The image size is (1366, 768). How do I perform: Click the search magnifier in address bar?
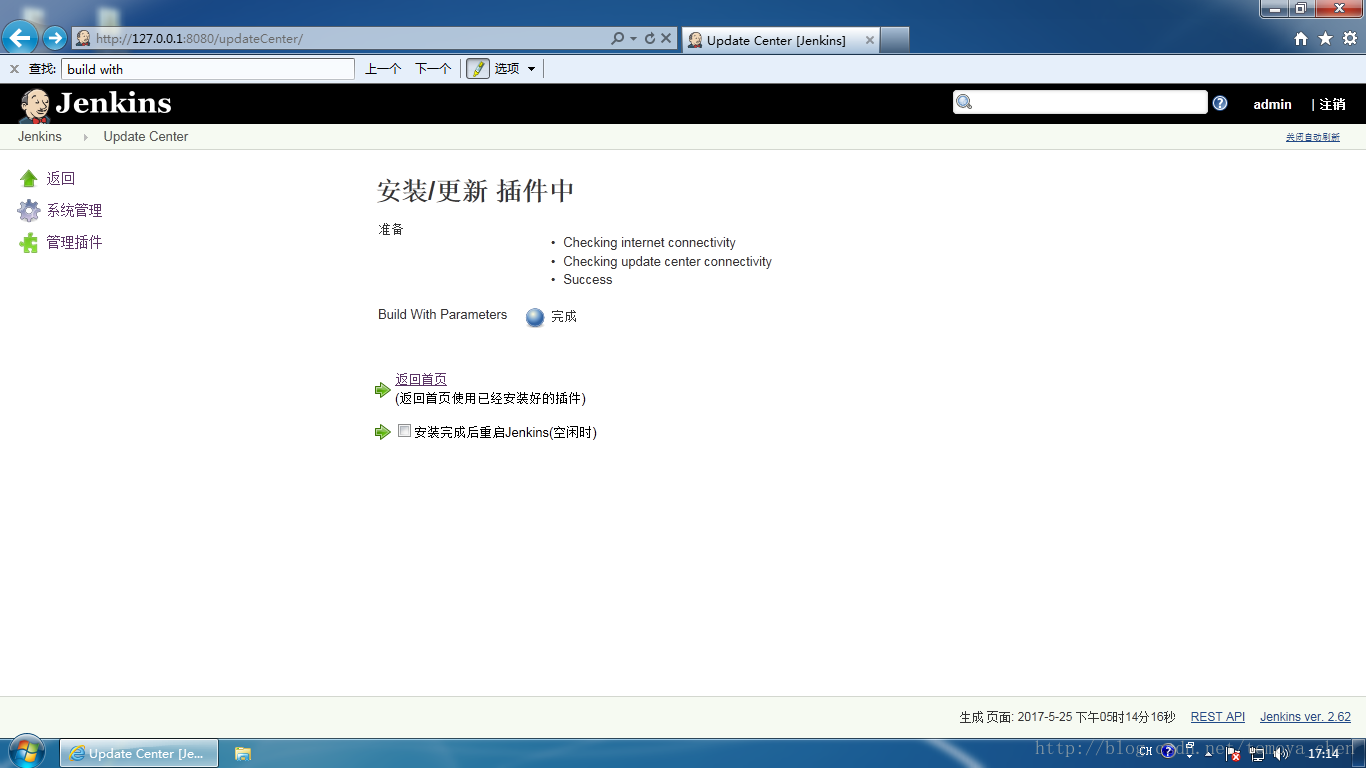coord(618,38)
